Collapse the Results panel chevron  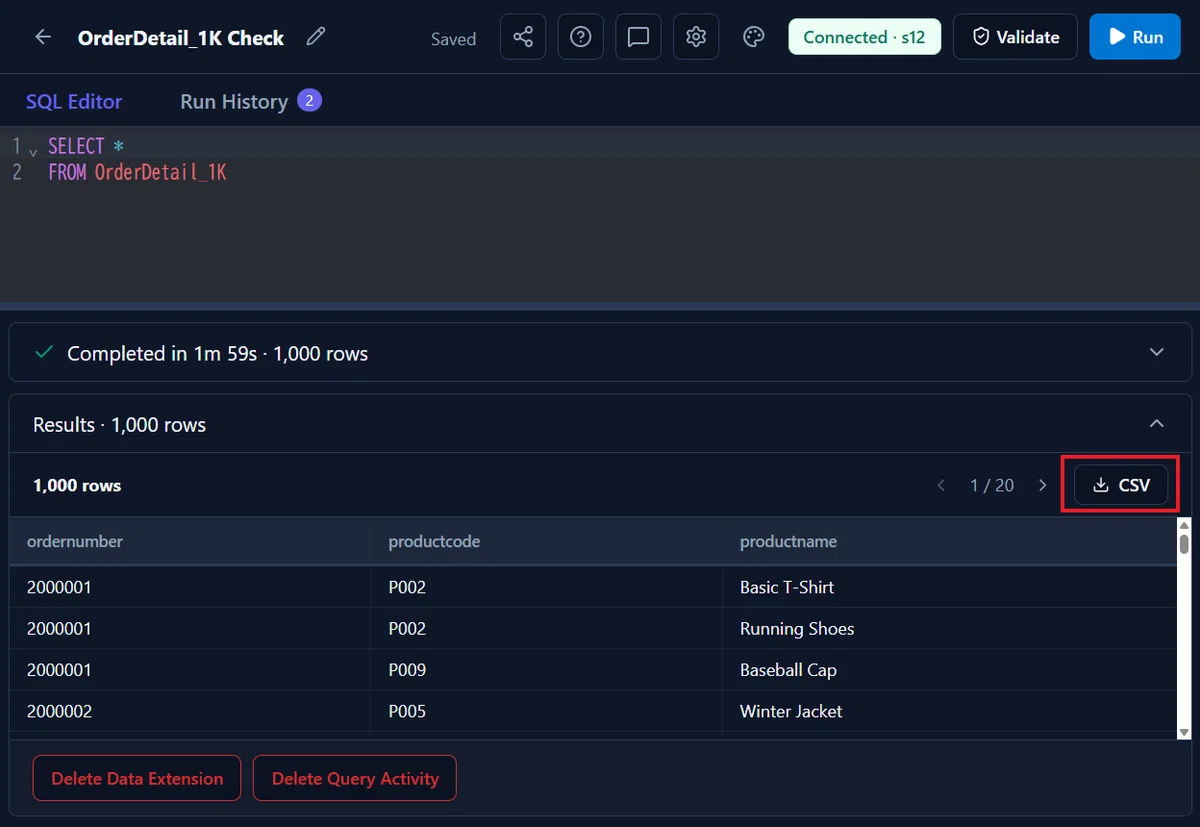pos(1157,424)
